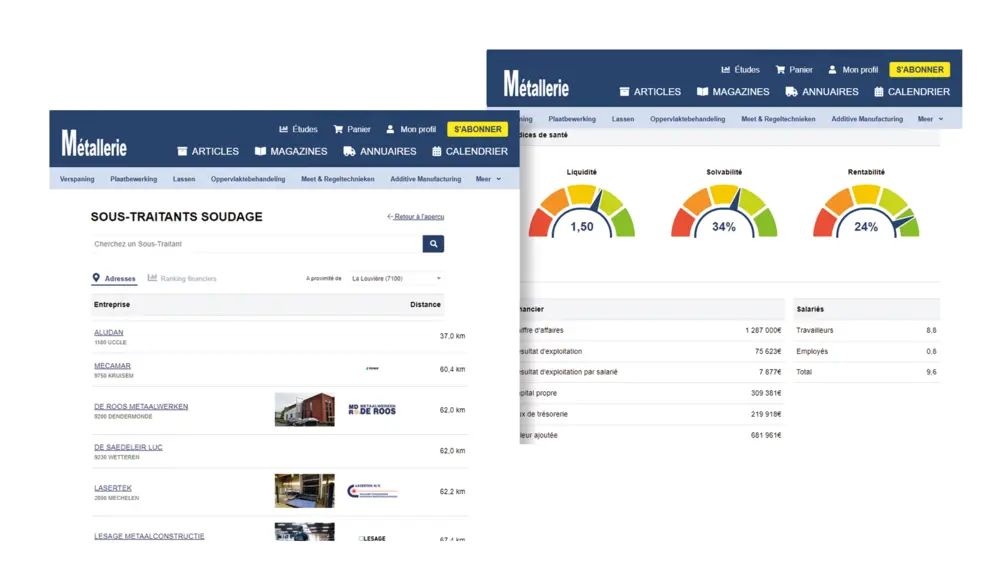Click the Études chart icon on sous-traitants page

pos(284,129)
